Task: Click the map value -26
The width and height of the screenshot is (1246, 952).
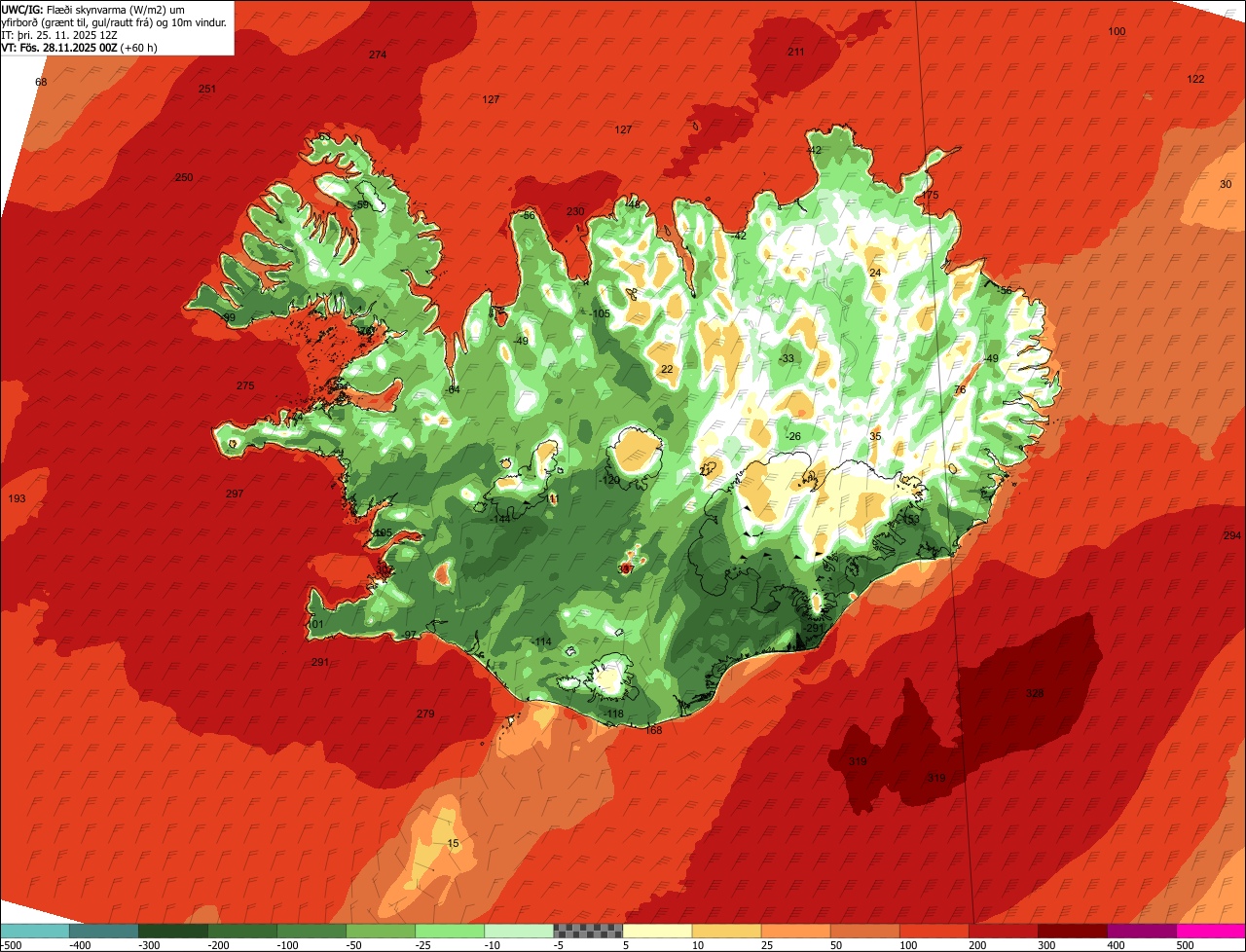Action: pyautogui.click(x=793, y=436)
